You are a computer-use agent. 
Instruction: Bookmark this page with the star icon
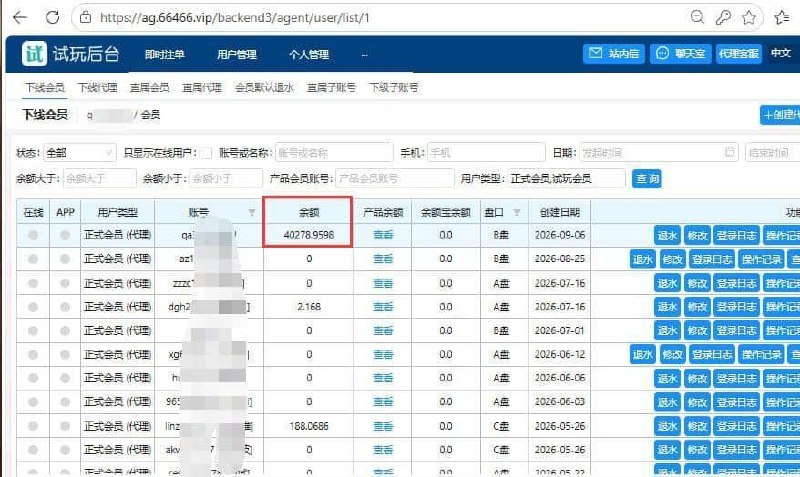(748, 17)
